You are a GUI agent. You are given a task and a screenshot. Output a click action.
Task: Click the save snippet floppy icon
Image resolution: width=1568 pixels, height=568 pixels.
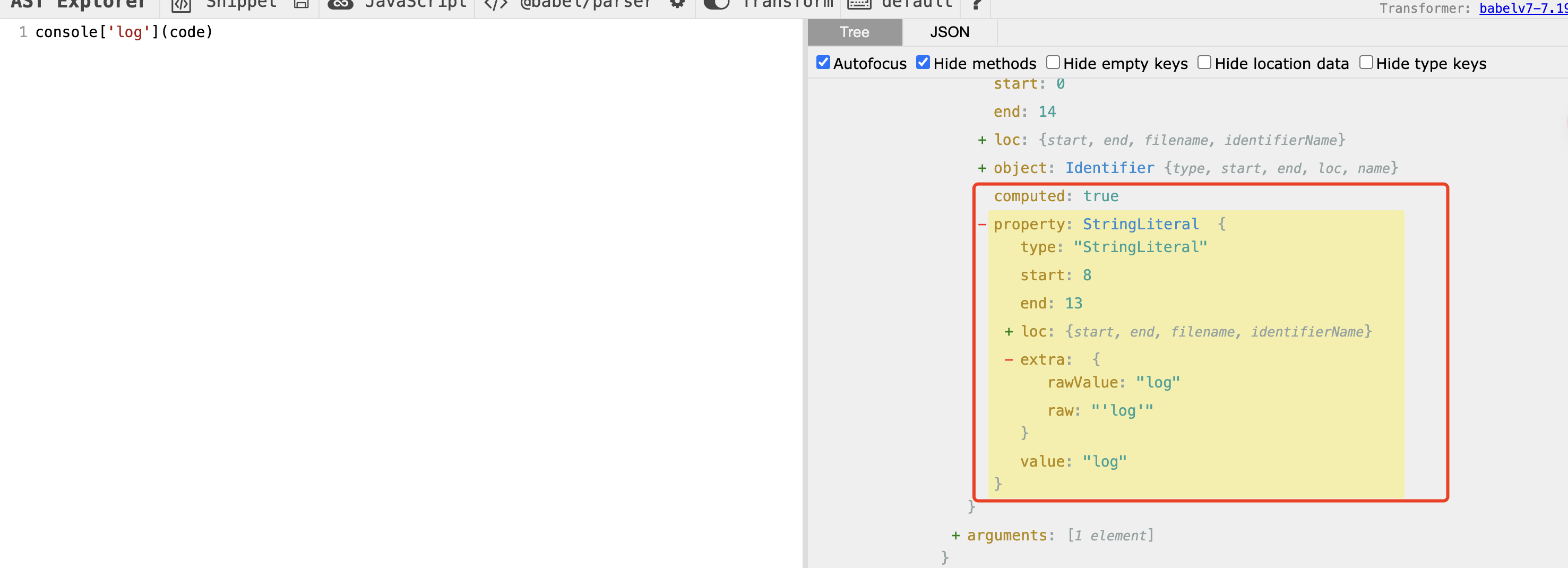pyautogui.click(x=300, y=4)
